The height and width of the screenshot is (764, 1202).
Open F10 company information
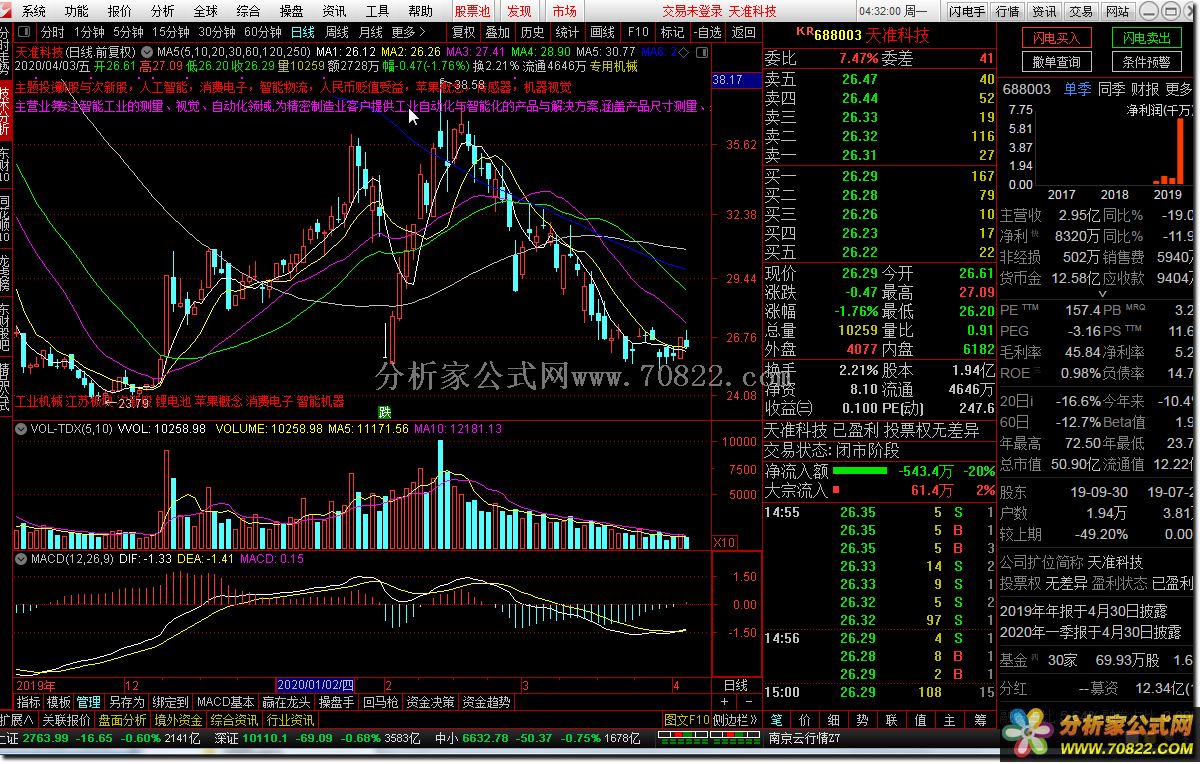tap(636, 32)
